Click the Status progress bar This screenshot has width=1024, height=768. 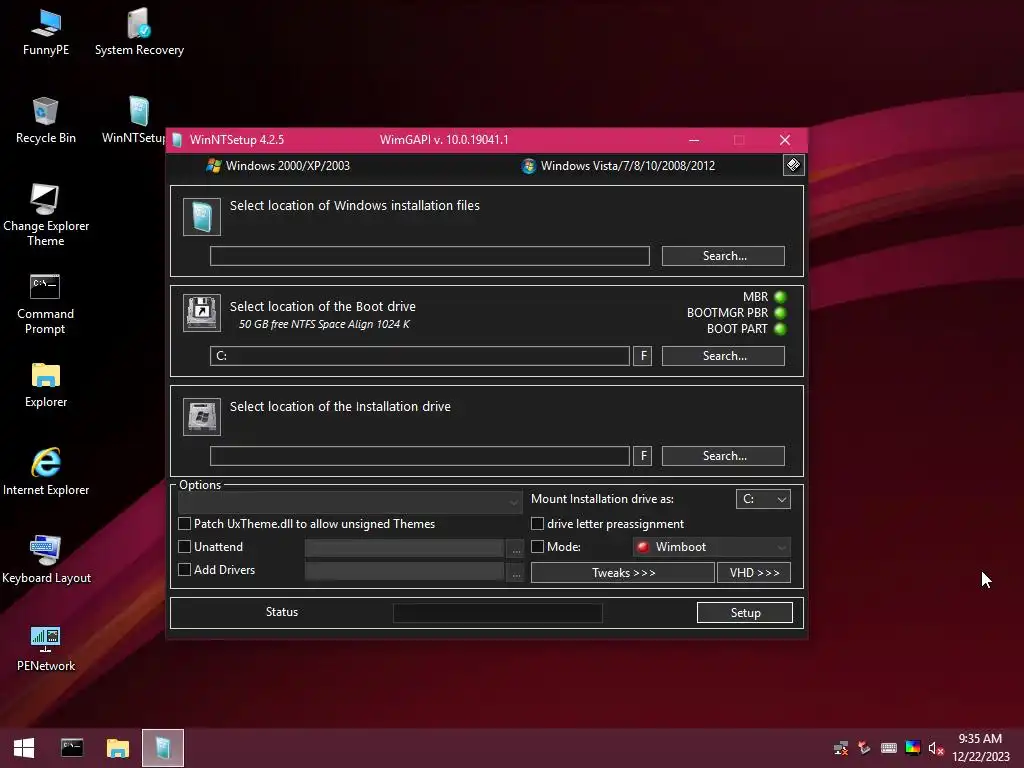point(498,613)
